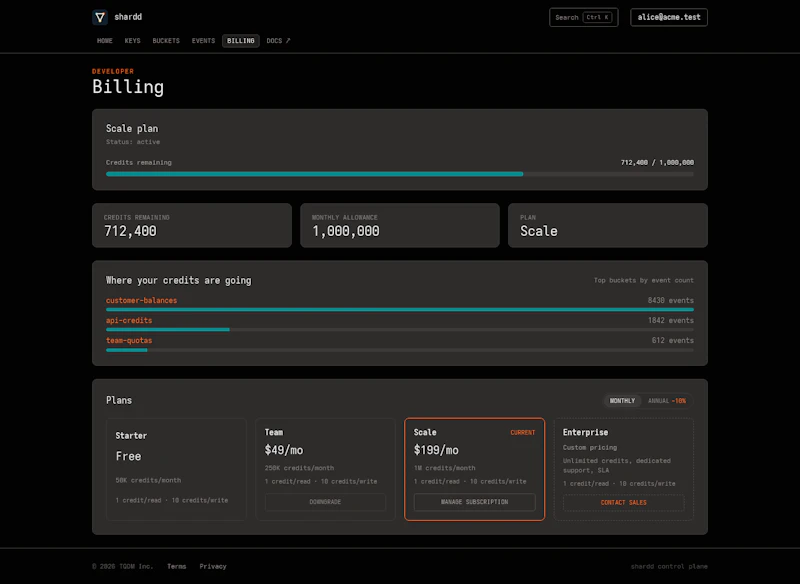Select the Starter plan card
Image resolution: width=800 pixels, height=584 pixels.
pos(176,469)
